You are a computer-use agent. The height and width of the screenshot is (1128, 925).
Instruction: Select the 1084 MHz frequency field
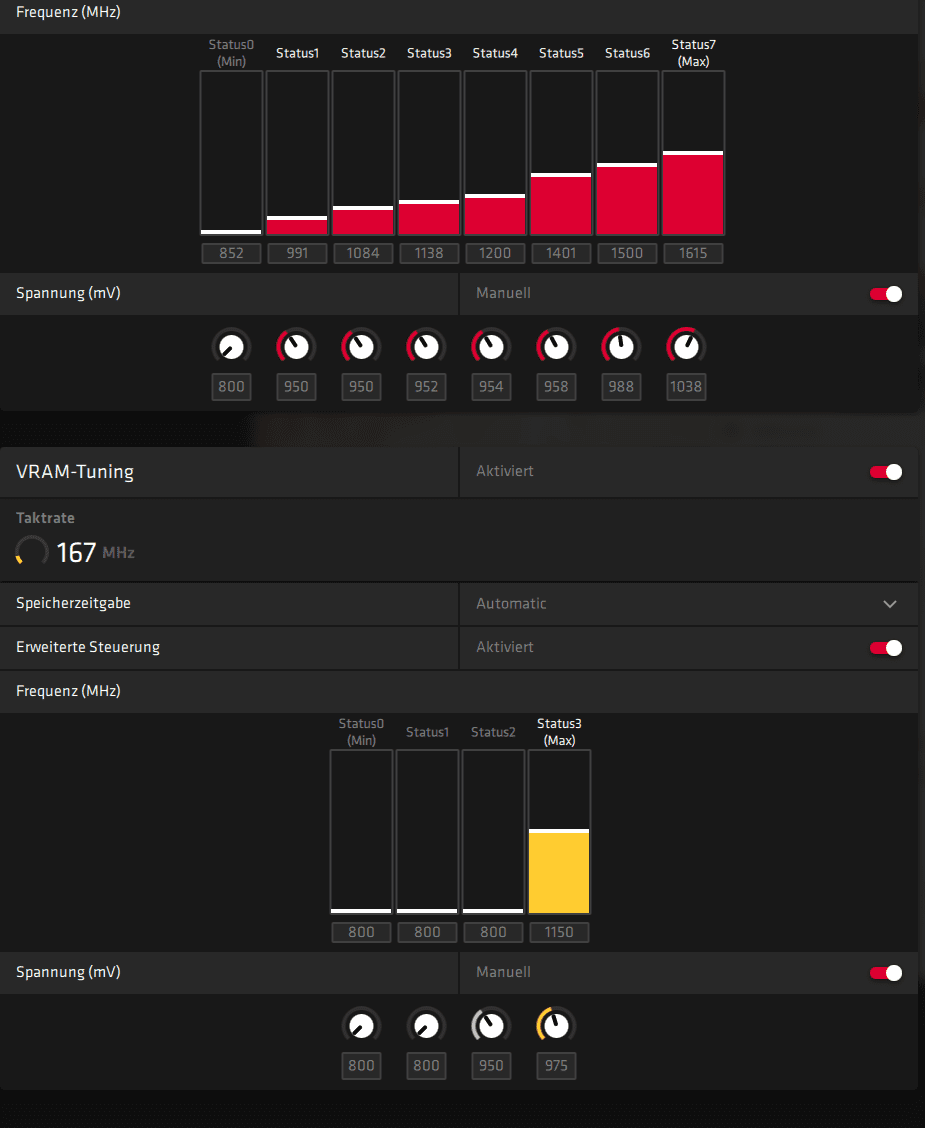point(363,253)
